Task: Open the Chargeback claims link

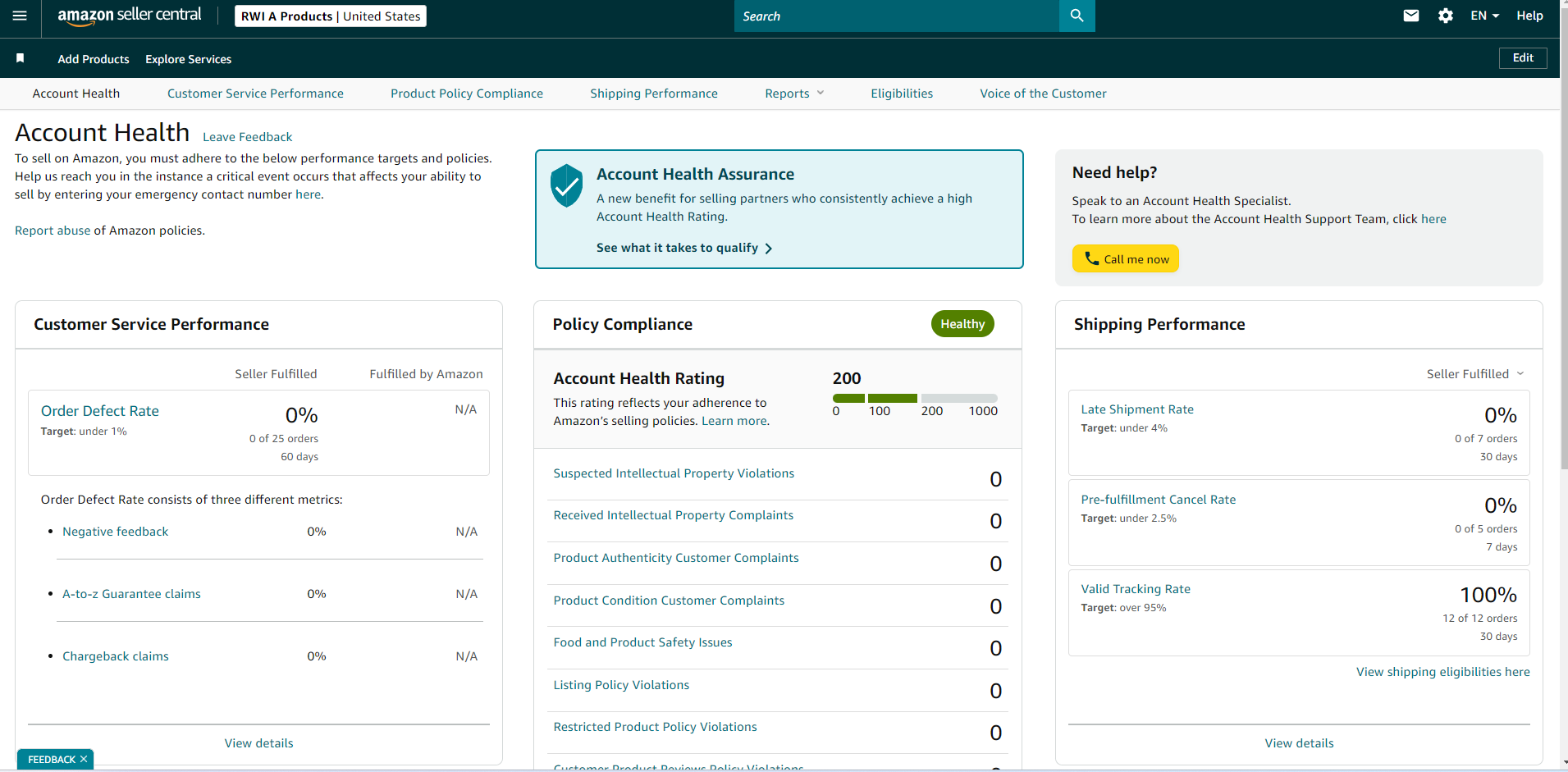Action: [x=116, y=656]
